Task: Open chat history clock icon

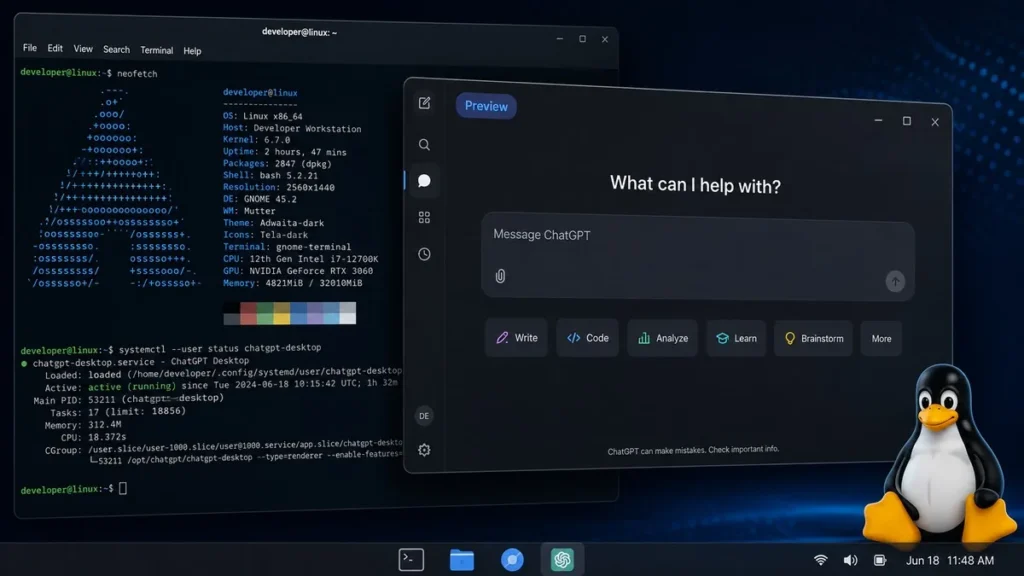Action: point(424,254)
